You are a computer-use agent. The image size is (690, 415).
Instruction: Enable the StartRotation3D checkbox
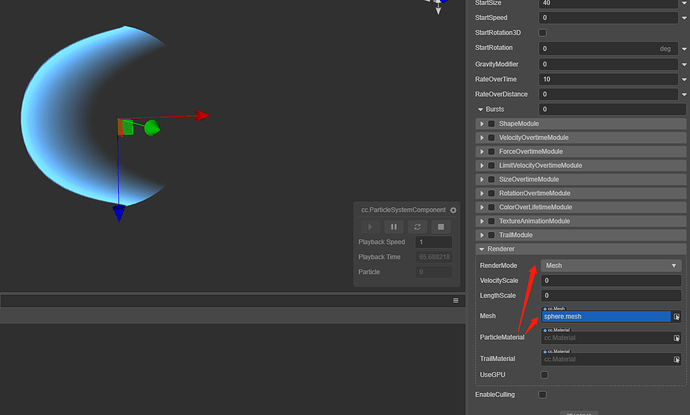point(543,33)
